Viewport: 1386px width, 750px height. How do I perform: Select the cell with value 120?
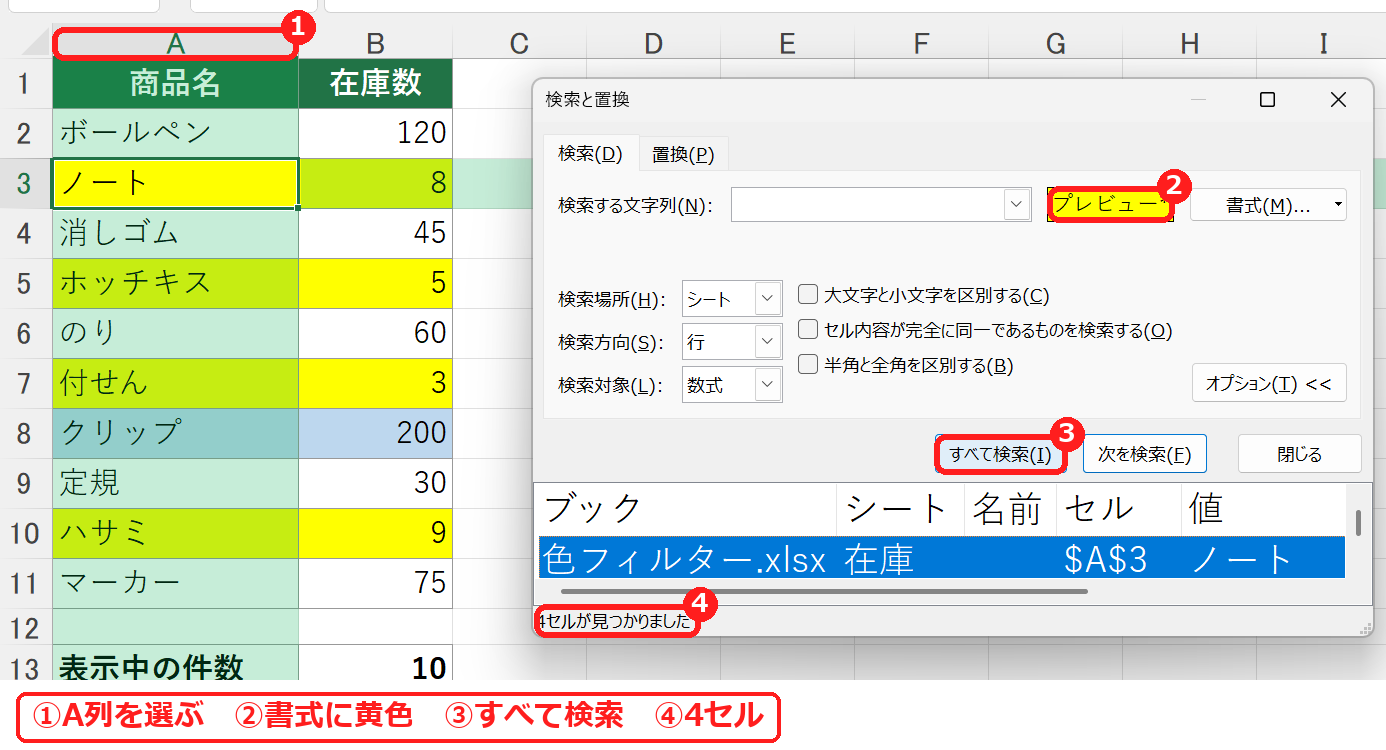pos(375,133)
